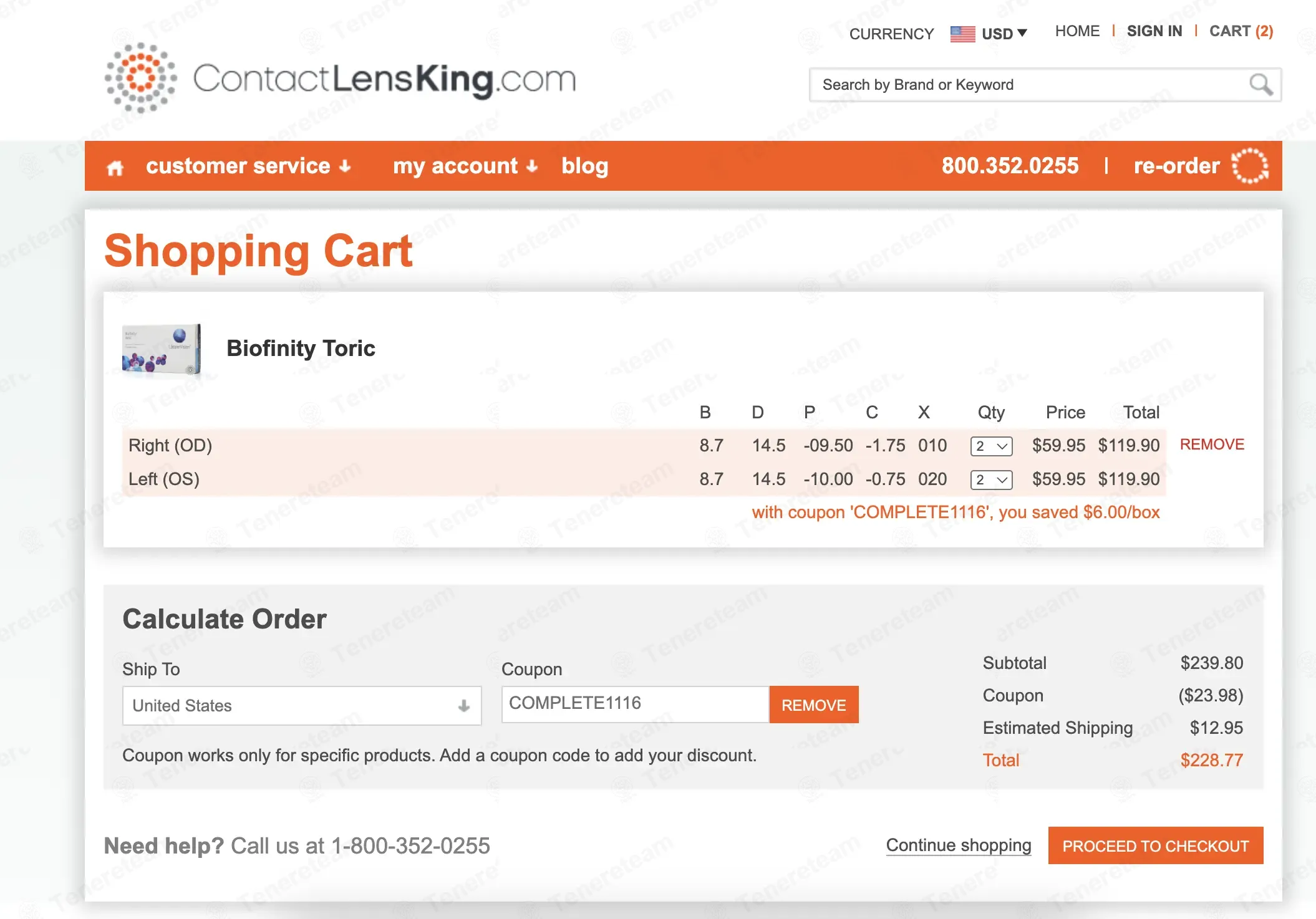Click the re-order dotted circle icon
Viewport: 1316px width, 919px height.
(1250, 166)
